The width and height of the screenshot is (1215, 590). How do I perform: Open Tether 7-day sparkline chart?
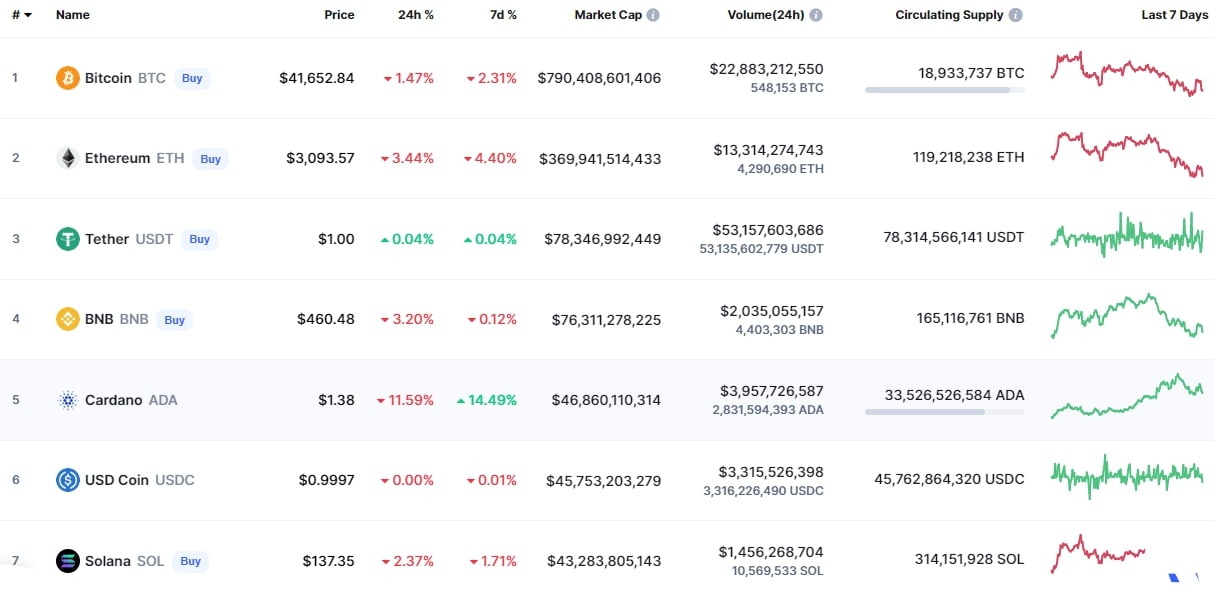click(1127, 236)
